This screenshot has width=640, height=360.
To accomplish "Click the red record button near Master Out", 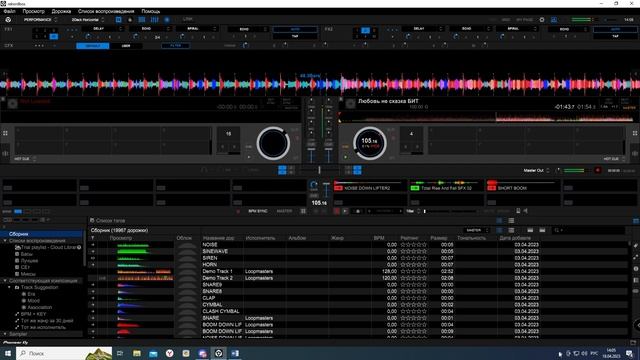I will coord(598,170).
